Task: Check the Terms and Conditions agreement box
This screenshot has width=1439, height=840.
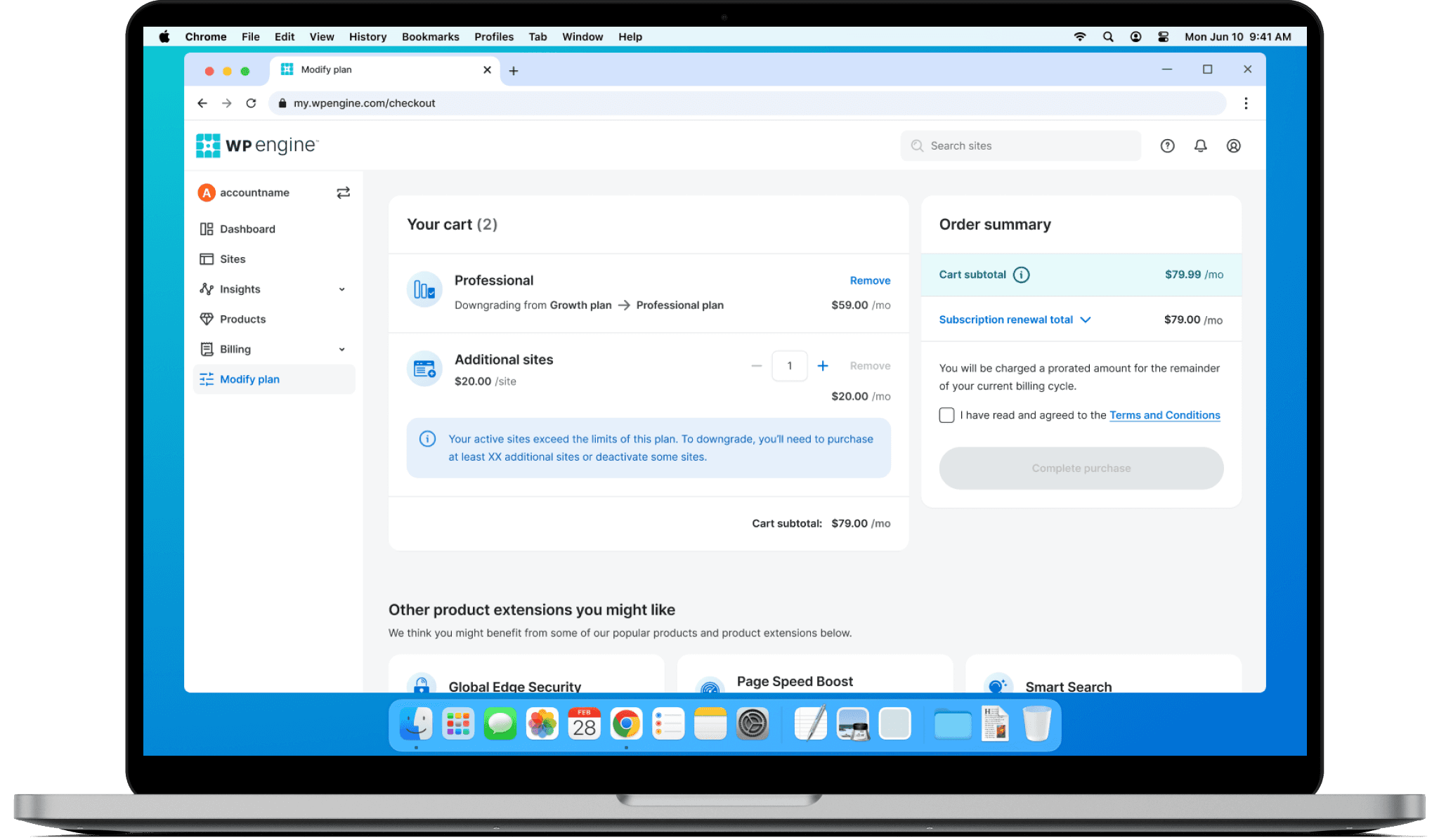Action: (946, 415)
